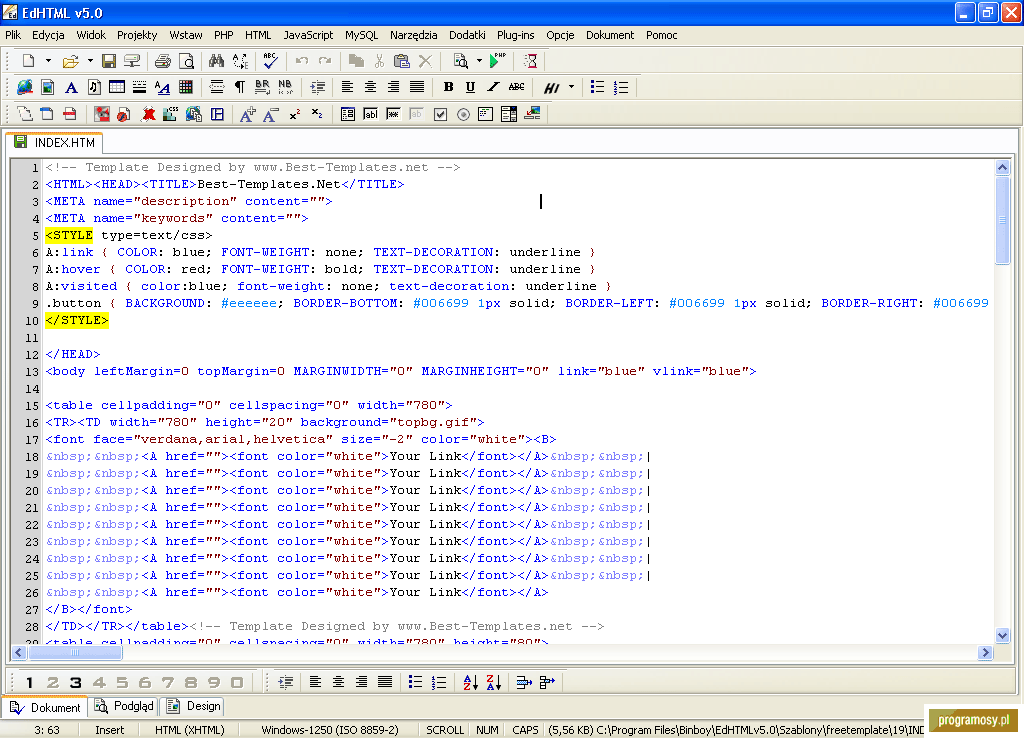Screen dimensions: 1024x738
Task: Open the Edycja menu
Action: (x=48, y=35)
